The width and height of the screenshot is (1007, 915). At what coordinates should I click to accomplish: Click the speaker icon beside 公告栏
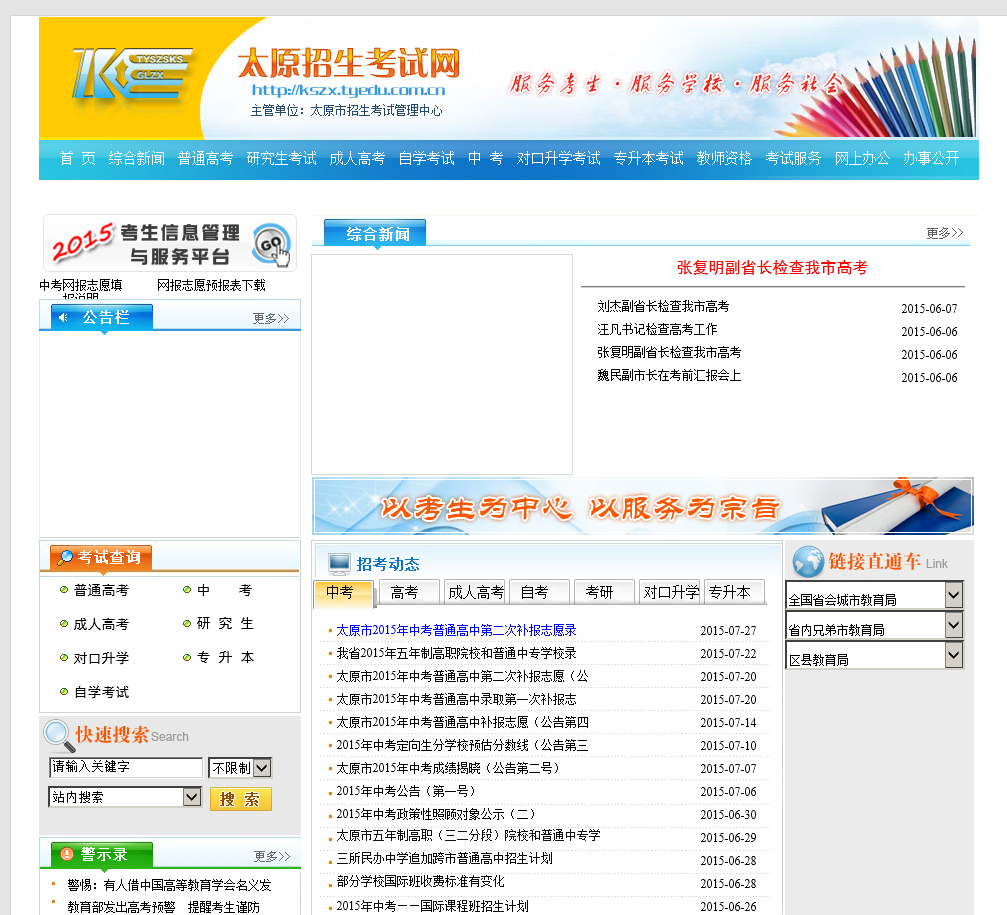(64, 317)
